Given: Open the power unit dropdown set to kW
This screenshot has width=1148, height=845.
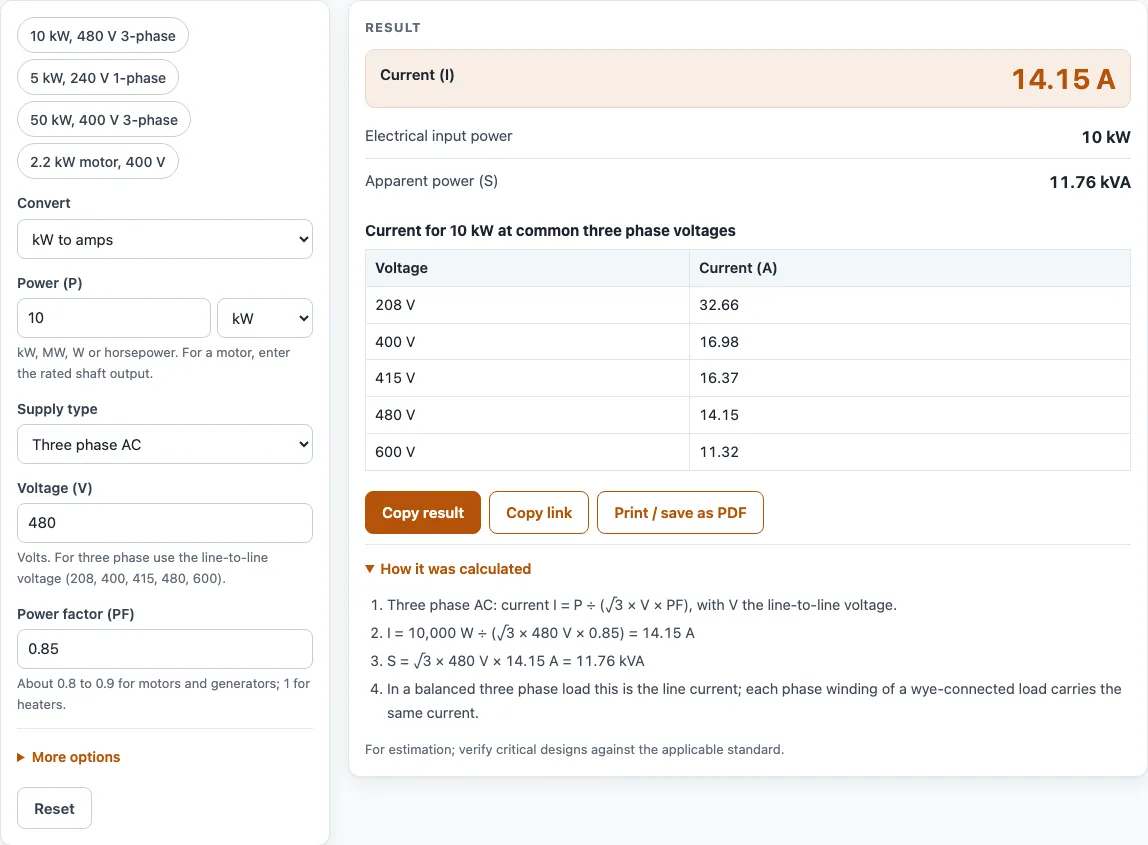Looking at the screenshot, I should point(265,318).
